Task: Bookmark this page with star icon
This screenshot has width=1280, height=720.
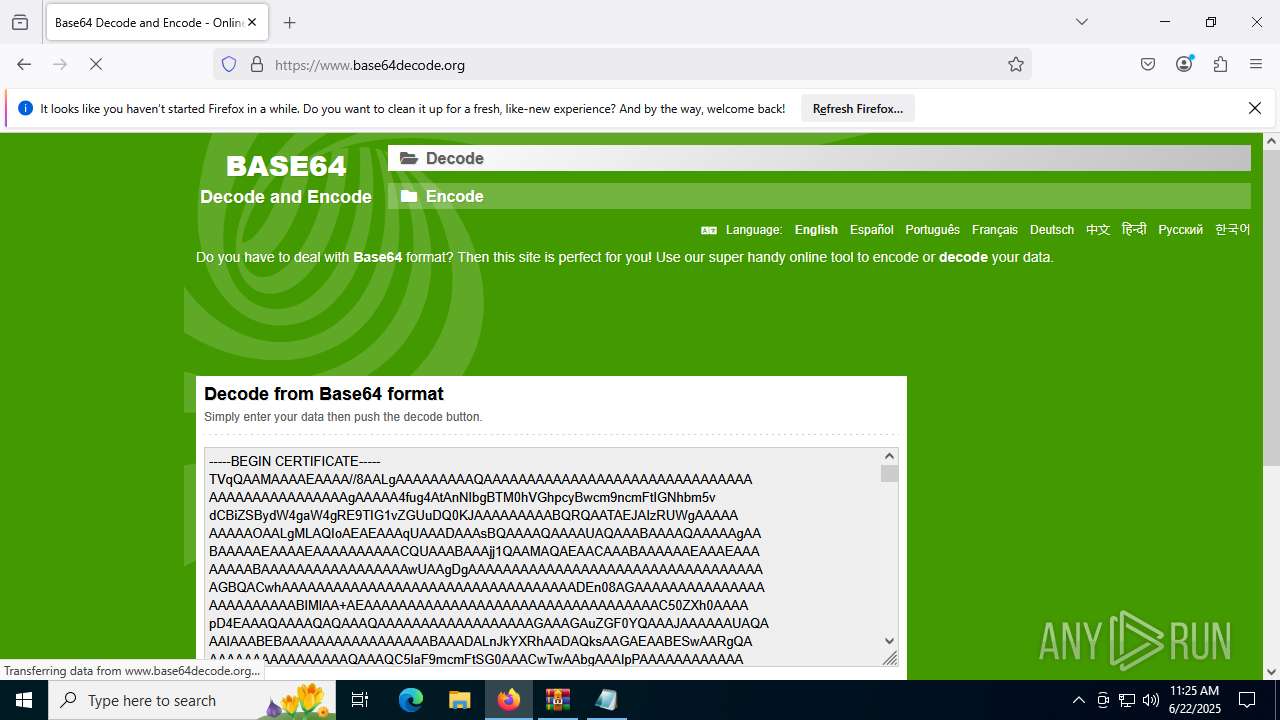Action: (1016, 65)
